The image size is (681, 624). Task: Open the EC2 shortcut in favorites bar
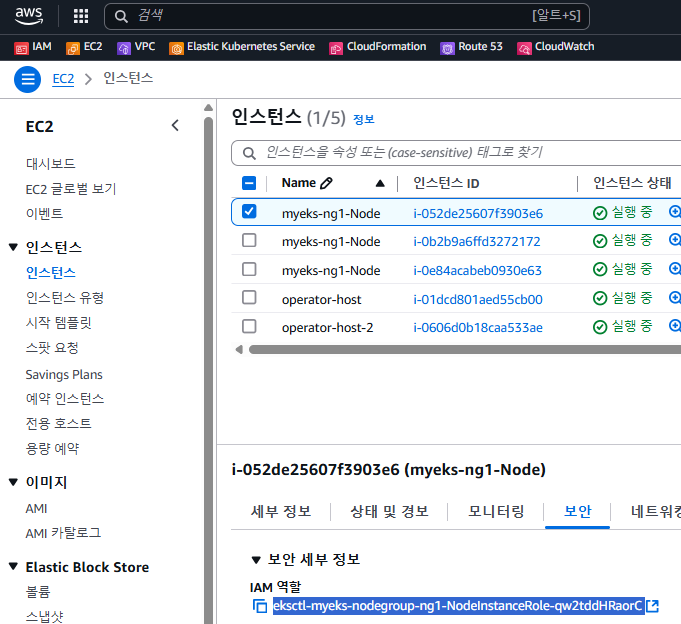point(84,47)
